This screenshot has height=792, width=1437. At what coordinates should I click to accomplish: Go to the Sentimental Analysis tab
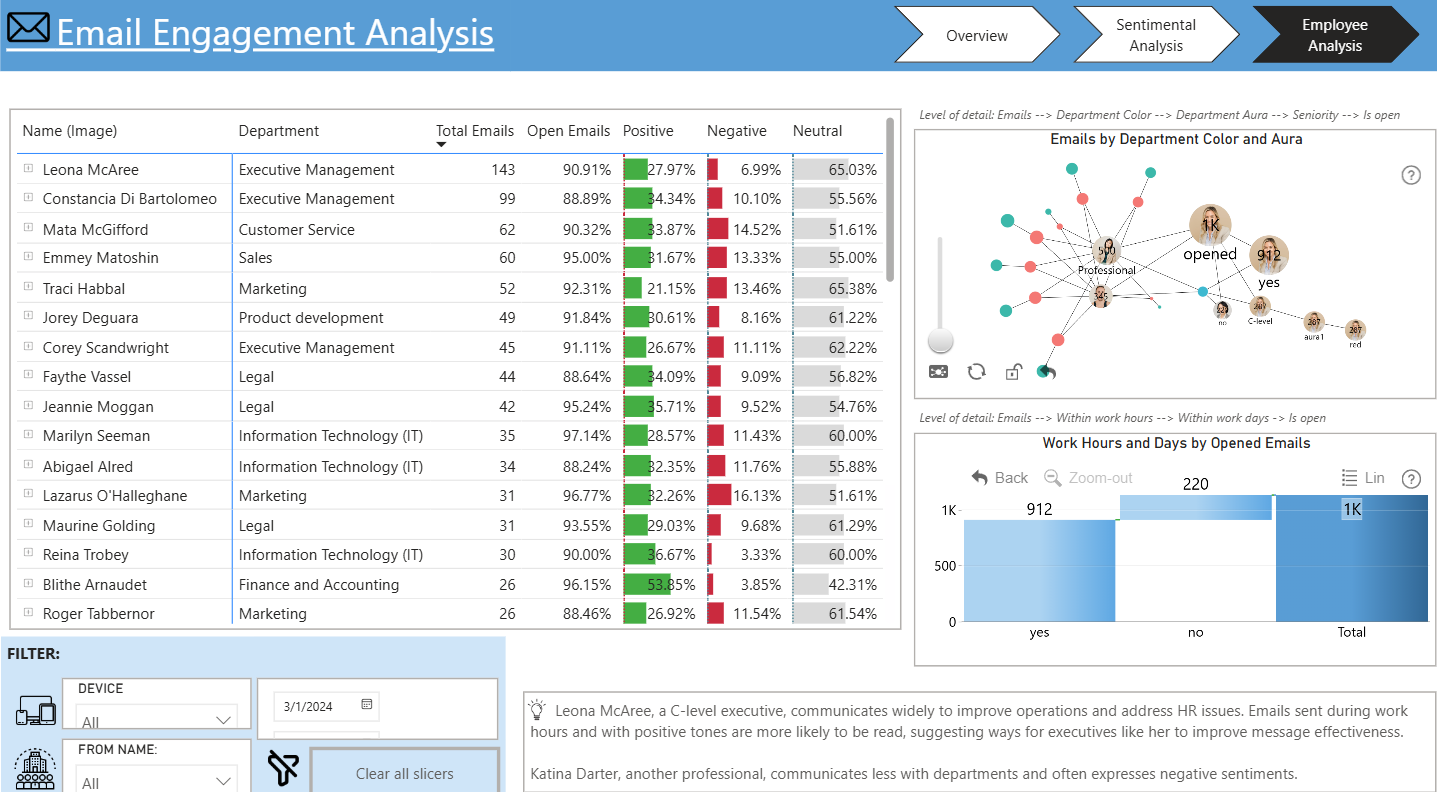point(1156,35)
